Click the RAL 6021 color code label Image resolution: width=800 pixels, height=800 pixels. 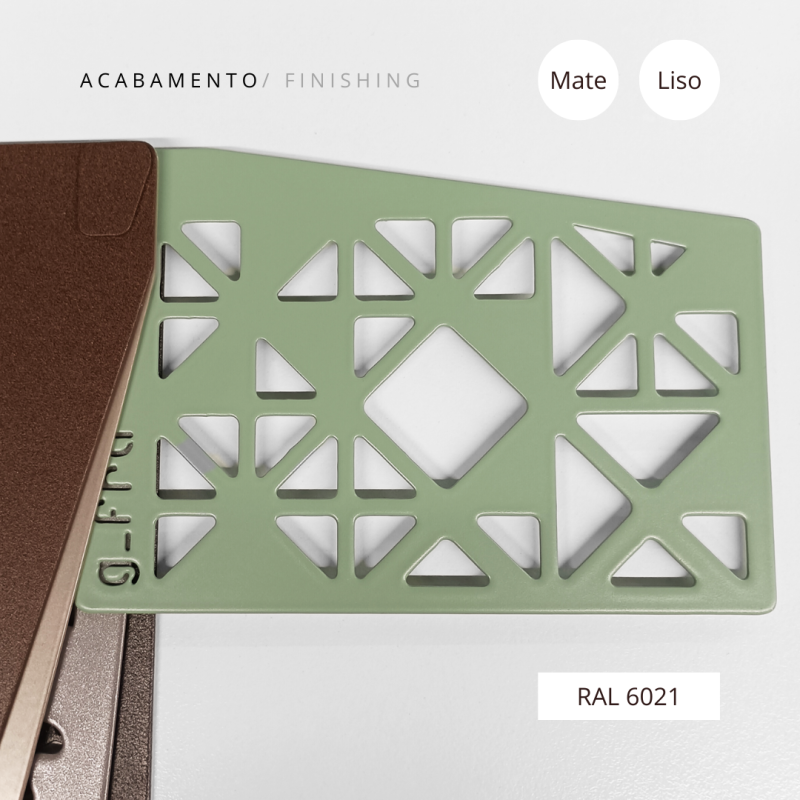click(x=629, y=696)
